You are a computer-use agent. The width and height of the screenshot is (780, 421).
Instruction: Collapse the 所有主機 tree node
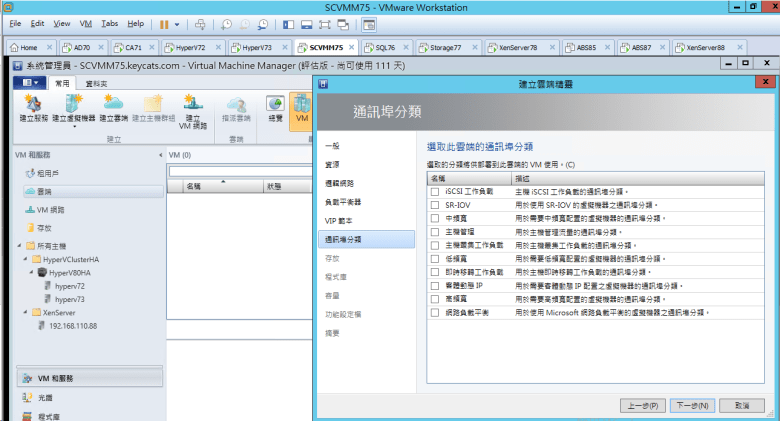pyautogui.click(x=21, y=245)
